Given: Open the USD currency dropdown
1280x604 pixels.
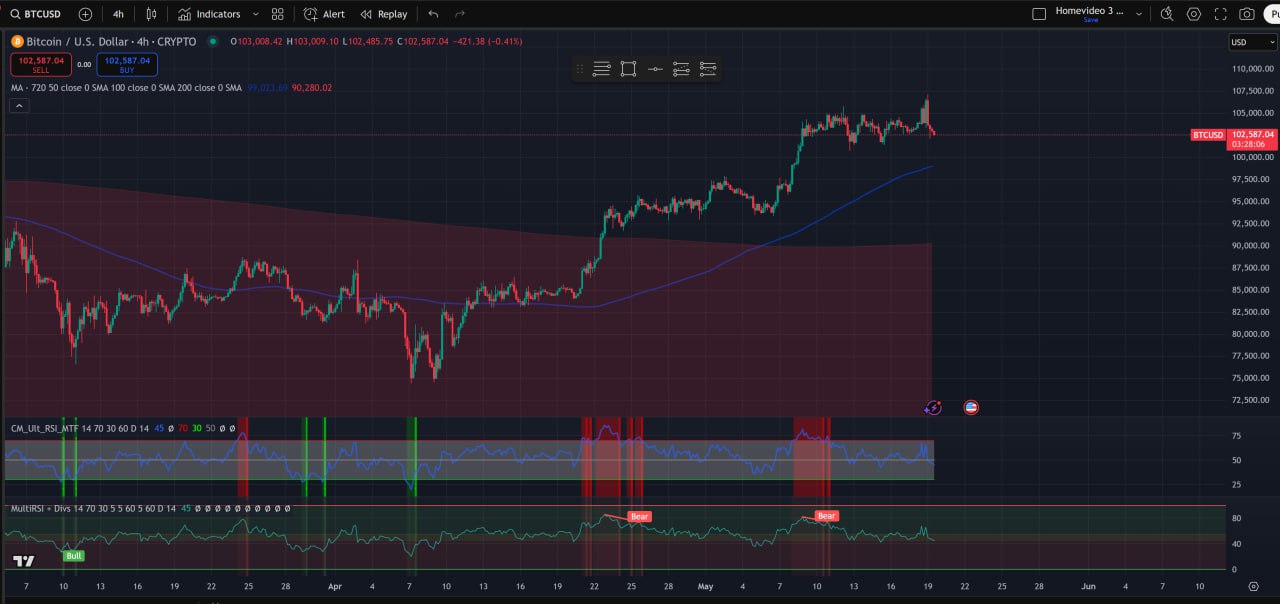Looking at the screenshot, I should (1252, 42).
